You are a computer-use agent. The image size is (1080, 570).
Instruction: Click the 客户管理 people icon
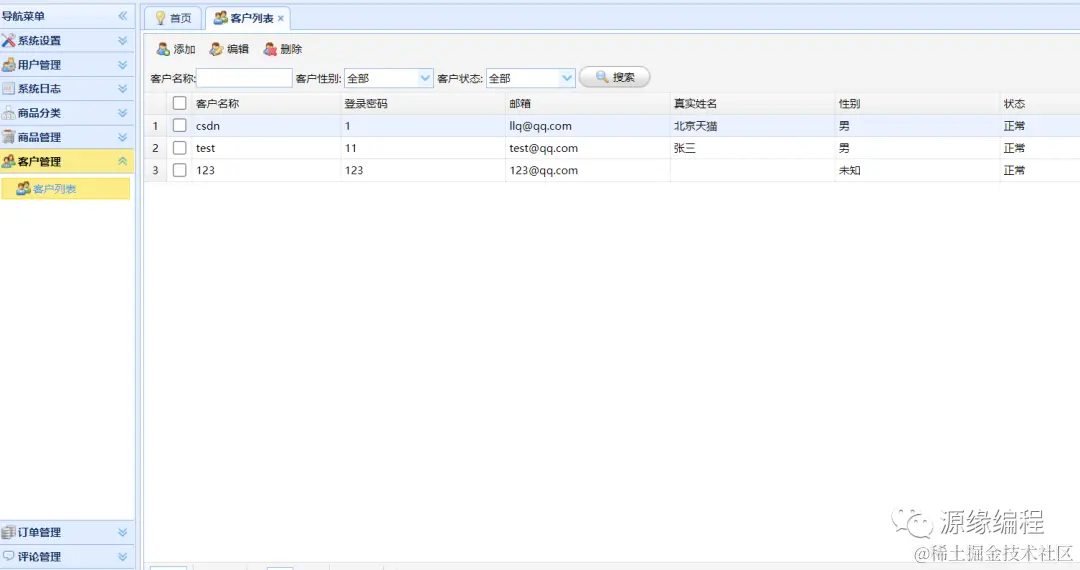point(8,161)
